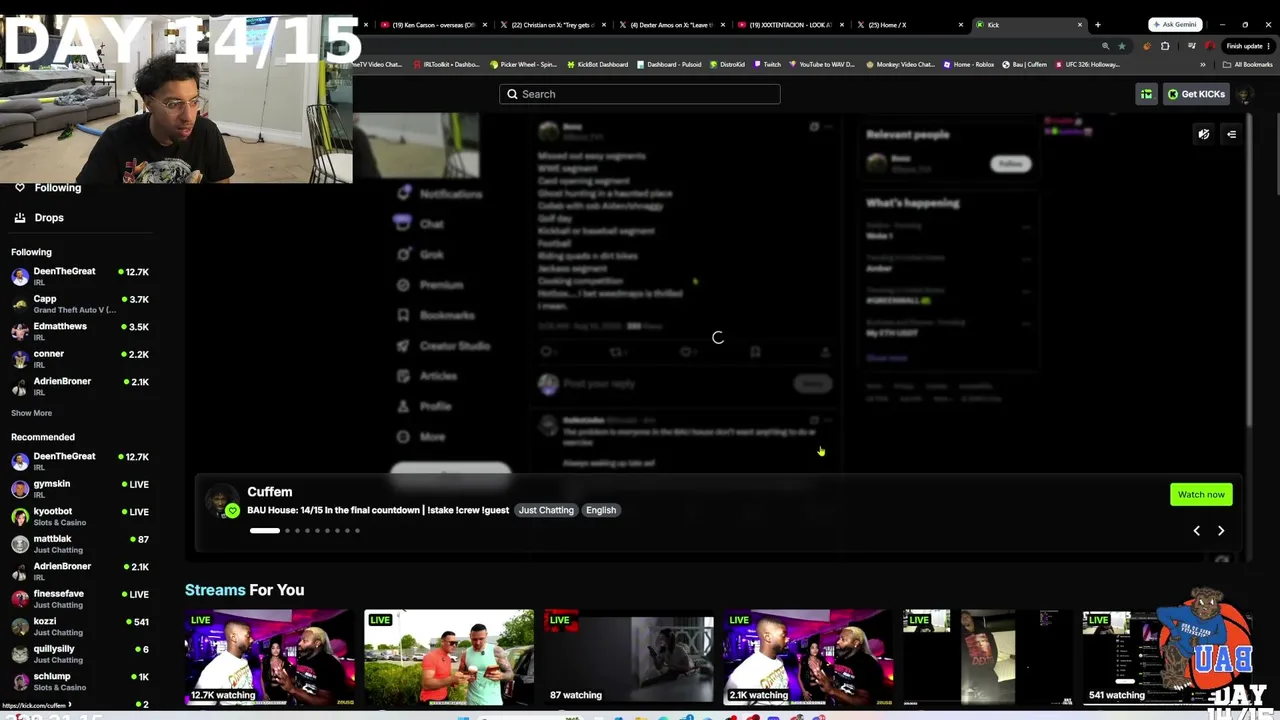The image size is (1280, 720).
Task: Open the Picker Wheel bookmark
Action: point(523,64)
